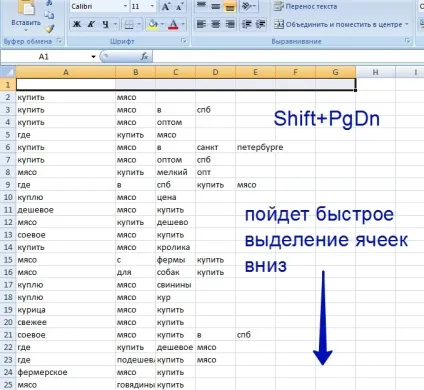Screen dimensions: 424x390
Task: Open the Name Box dropdown arrow
Action: [93, 57]
